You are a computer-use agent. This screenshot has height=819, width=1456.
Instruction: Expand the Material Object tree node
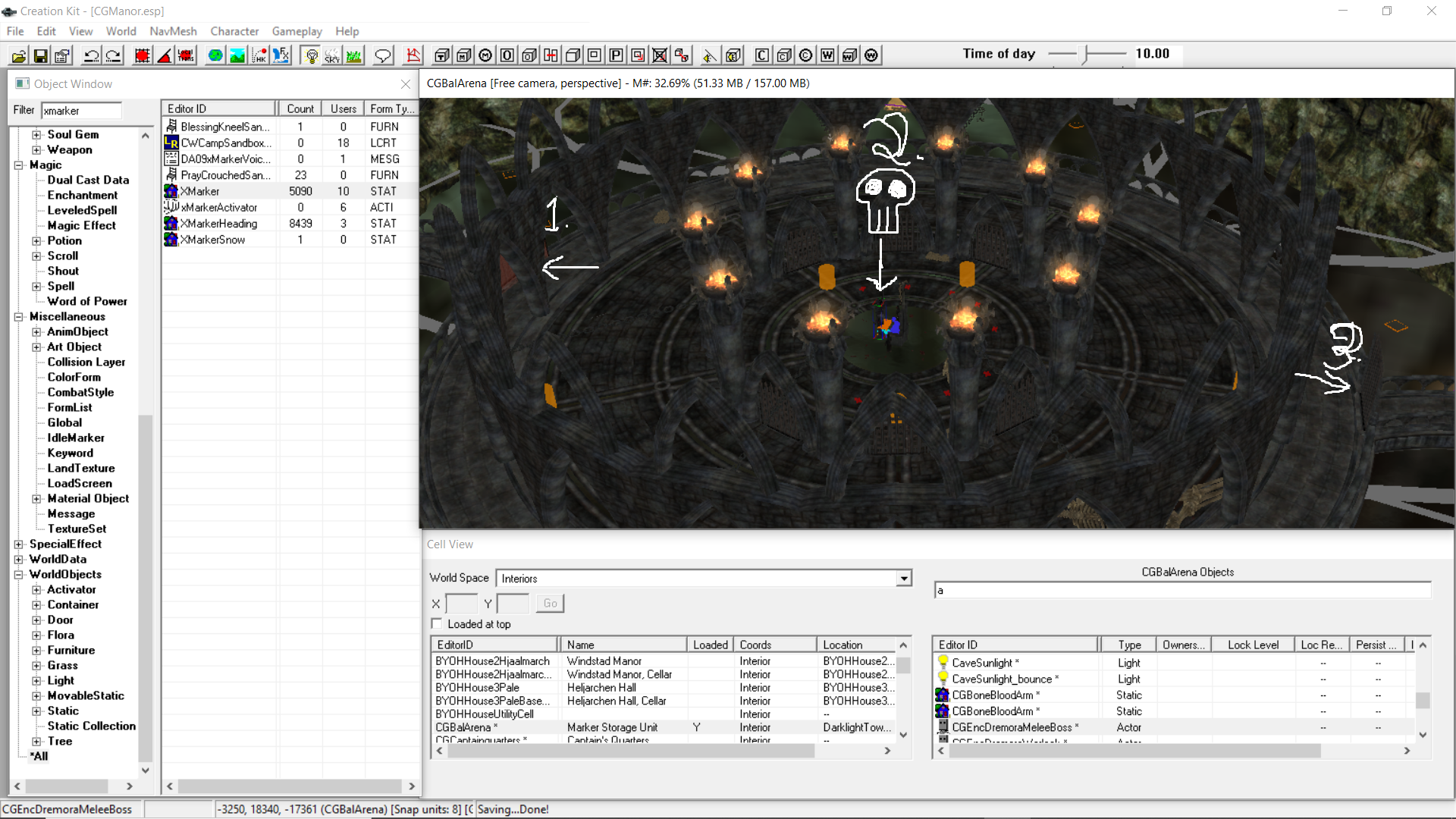[36, 499]
